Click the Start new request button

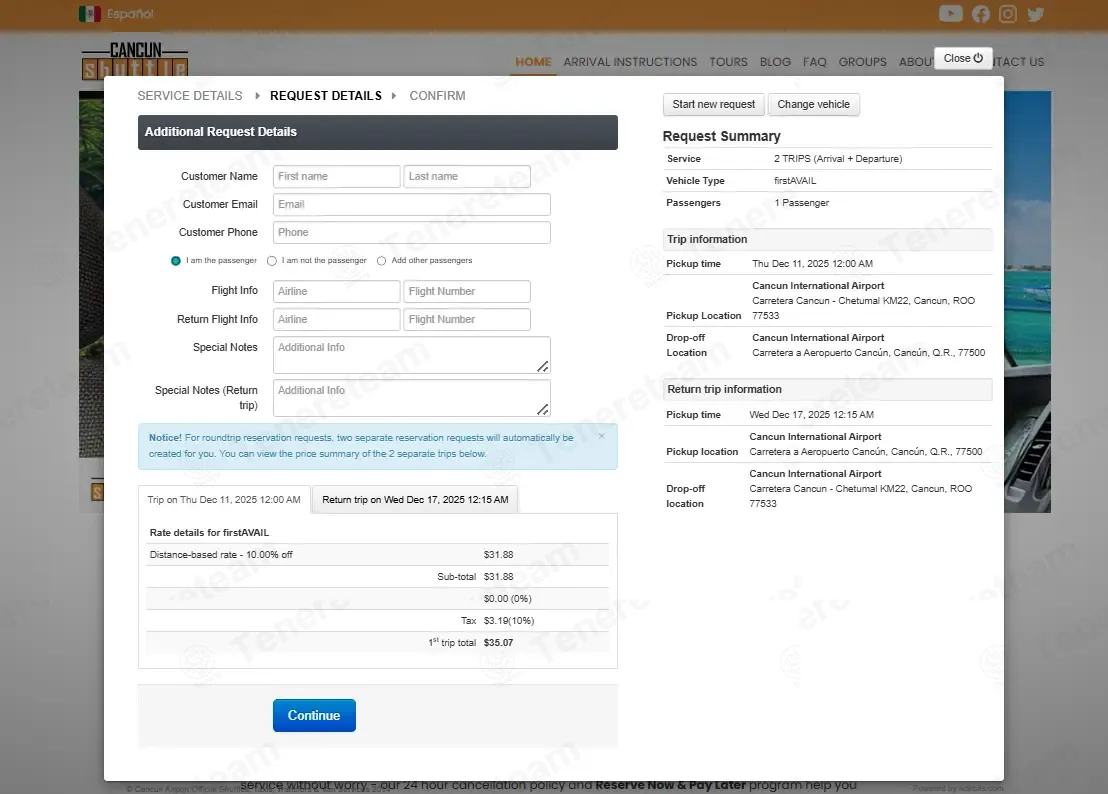click(x=713, y=105)
